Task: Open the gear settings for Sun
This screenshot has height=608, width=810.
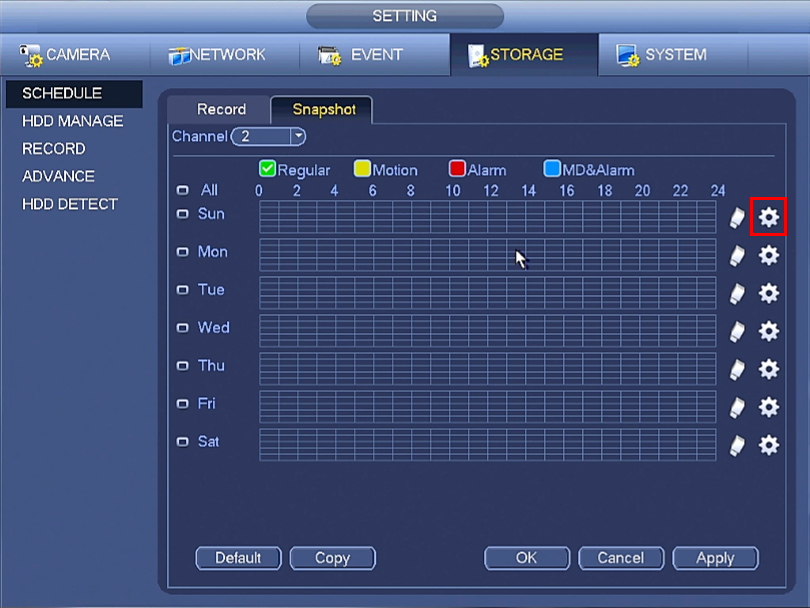Action: point(769,217)
